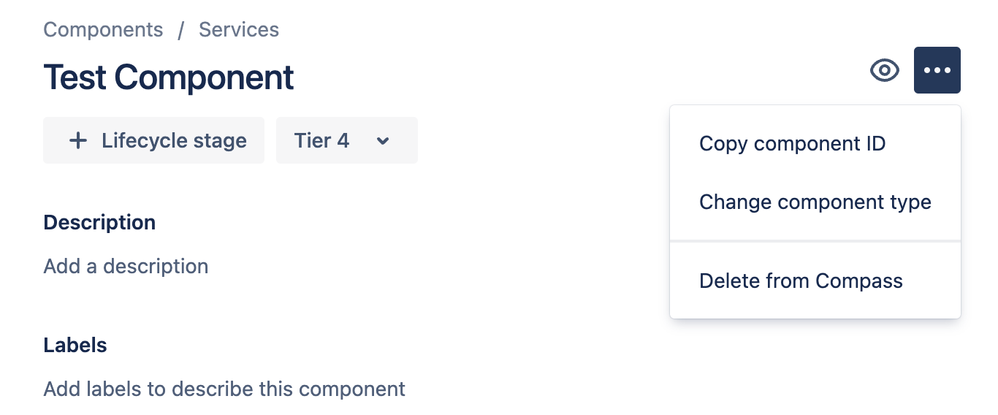The width and height of the screenshot is (998, 415).
Task: Click the Labels section heading
Action: pyautogui.click(x=75, y=345)
